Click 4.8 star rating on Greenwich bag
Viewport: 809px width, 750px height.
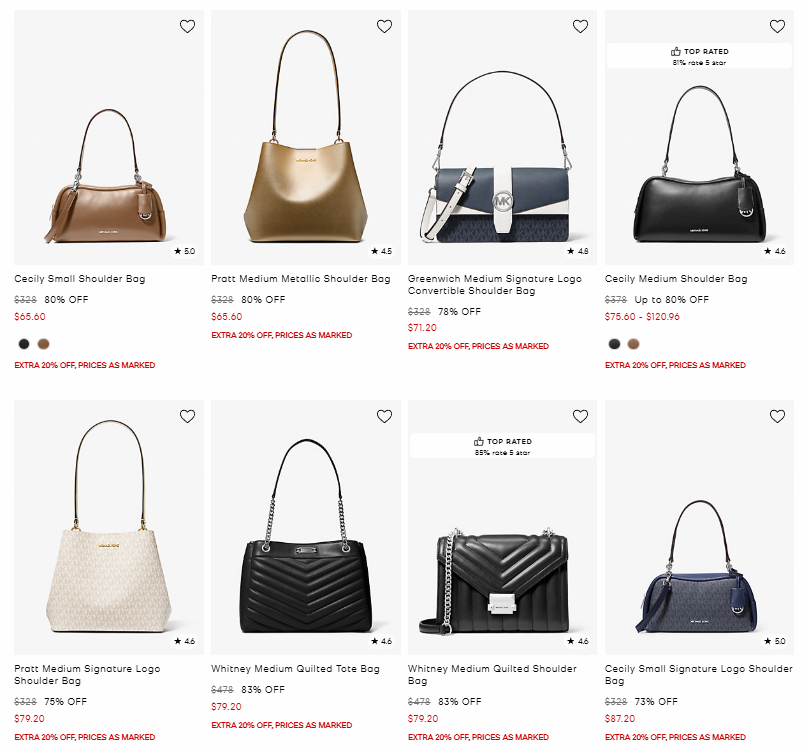pos(578,252)
